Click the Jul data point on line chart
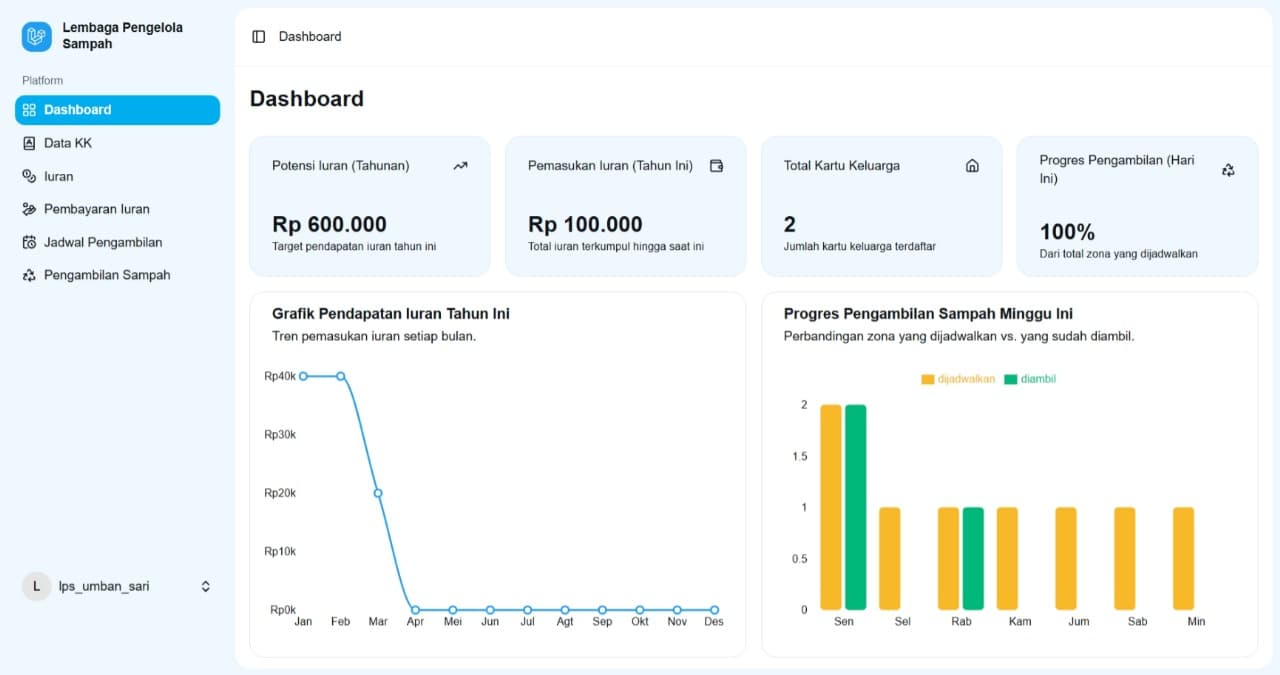Screen dimensions: 1280x675 click(527, 609)
